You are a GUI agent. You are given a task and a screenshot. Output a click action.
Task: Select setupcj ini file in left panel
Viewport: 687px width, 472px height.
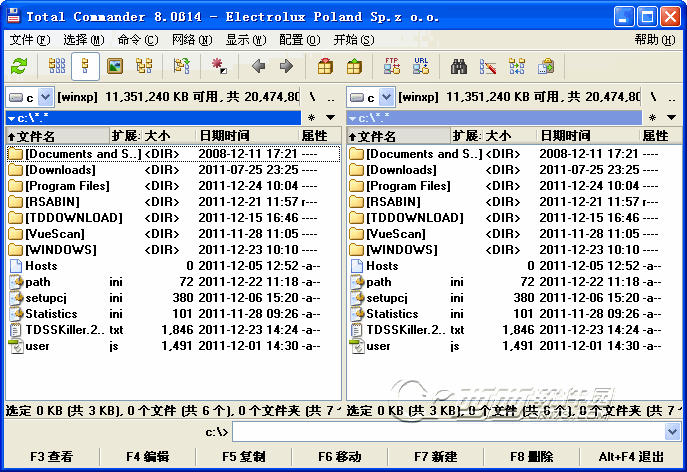(174, 298)
